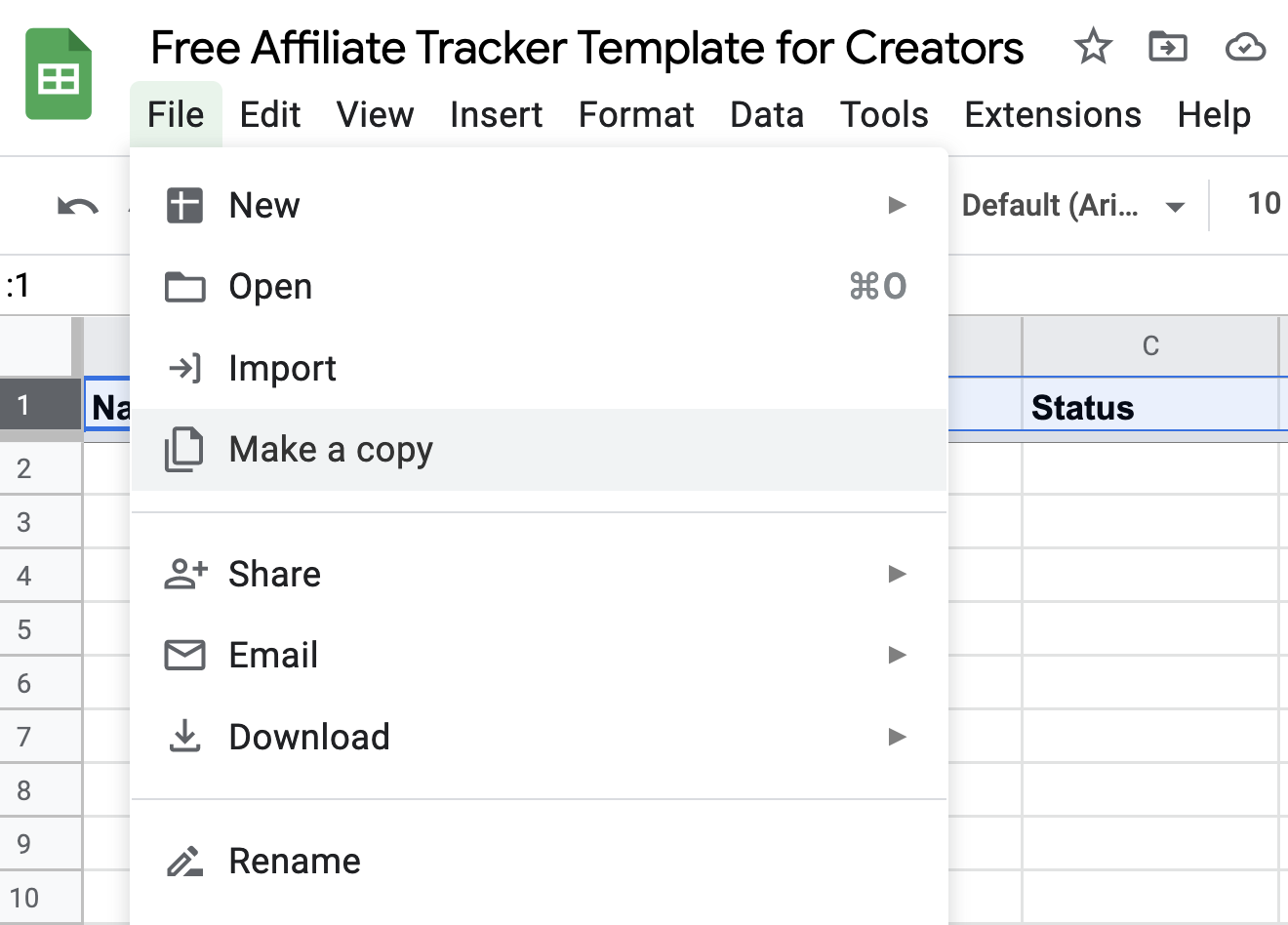Open the Extensions menu

pos(1052,114)
